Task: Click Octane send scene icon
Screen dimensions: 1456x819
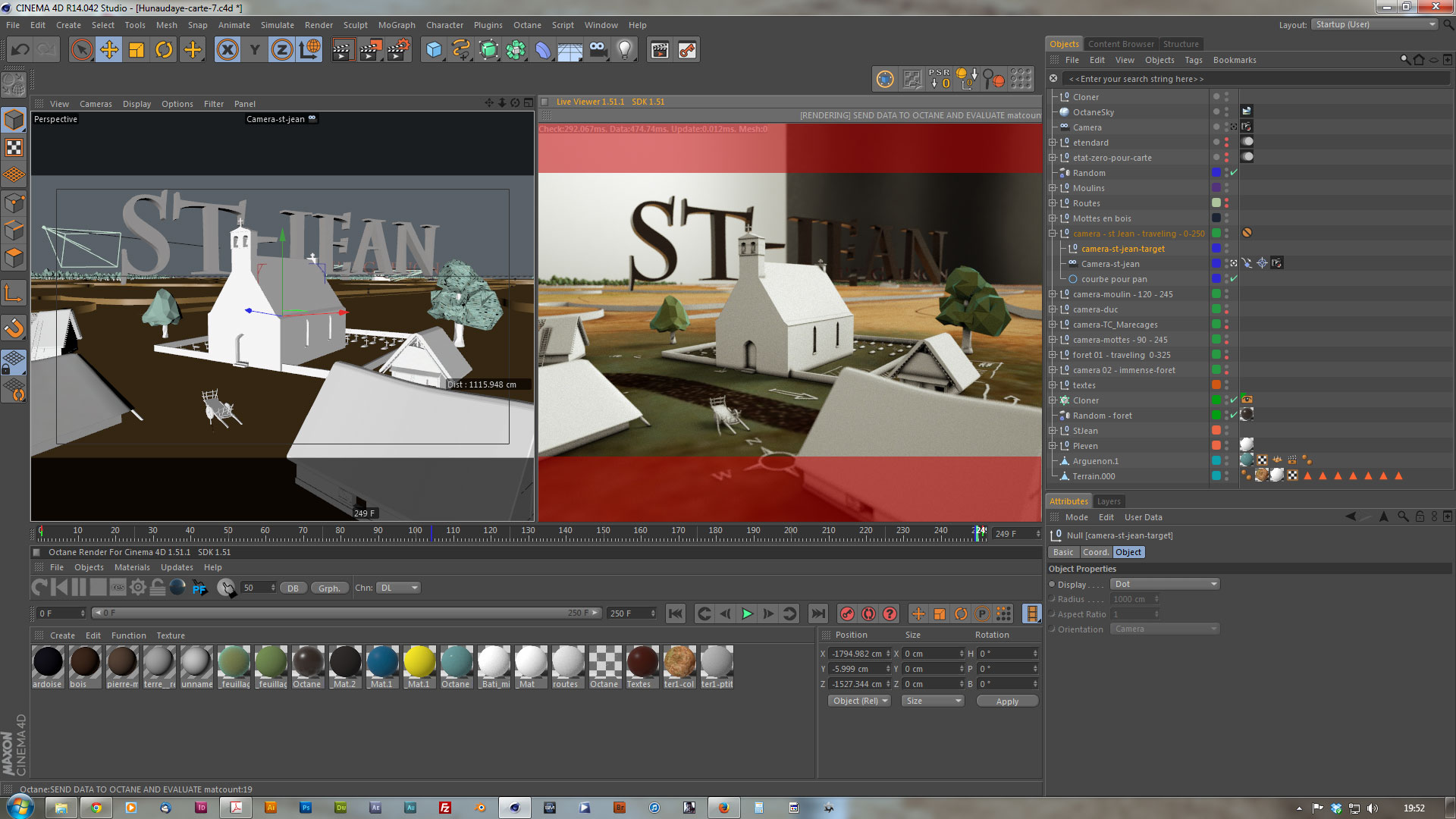Action: (39, 588)
